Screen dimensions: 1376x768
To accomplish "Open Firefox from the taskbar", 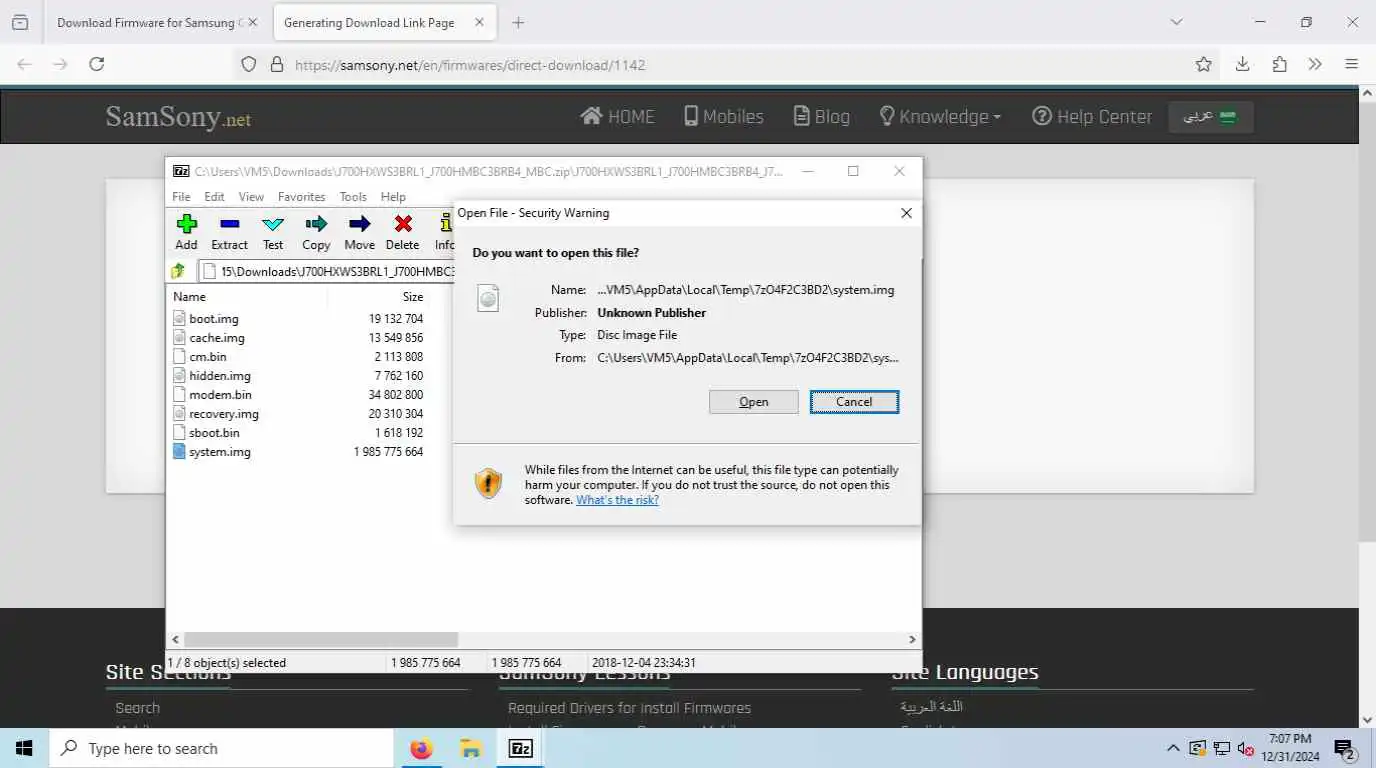I will pos(422,748).
